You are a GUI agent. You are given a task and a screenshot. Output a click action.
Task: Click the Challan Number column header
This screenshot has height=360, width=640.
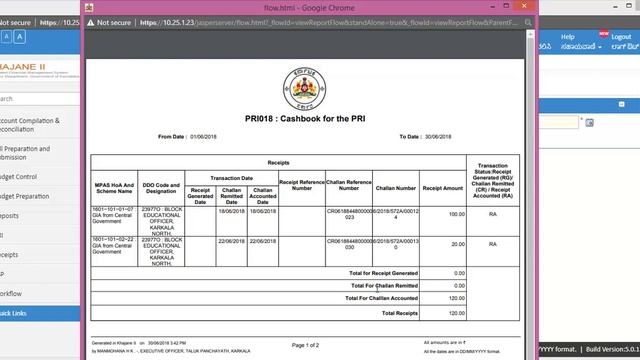tap(396, 188)
